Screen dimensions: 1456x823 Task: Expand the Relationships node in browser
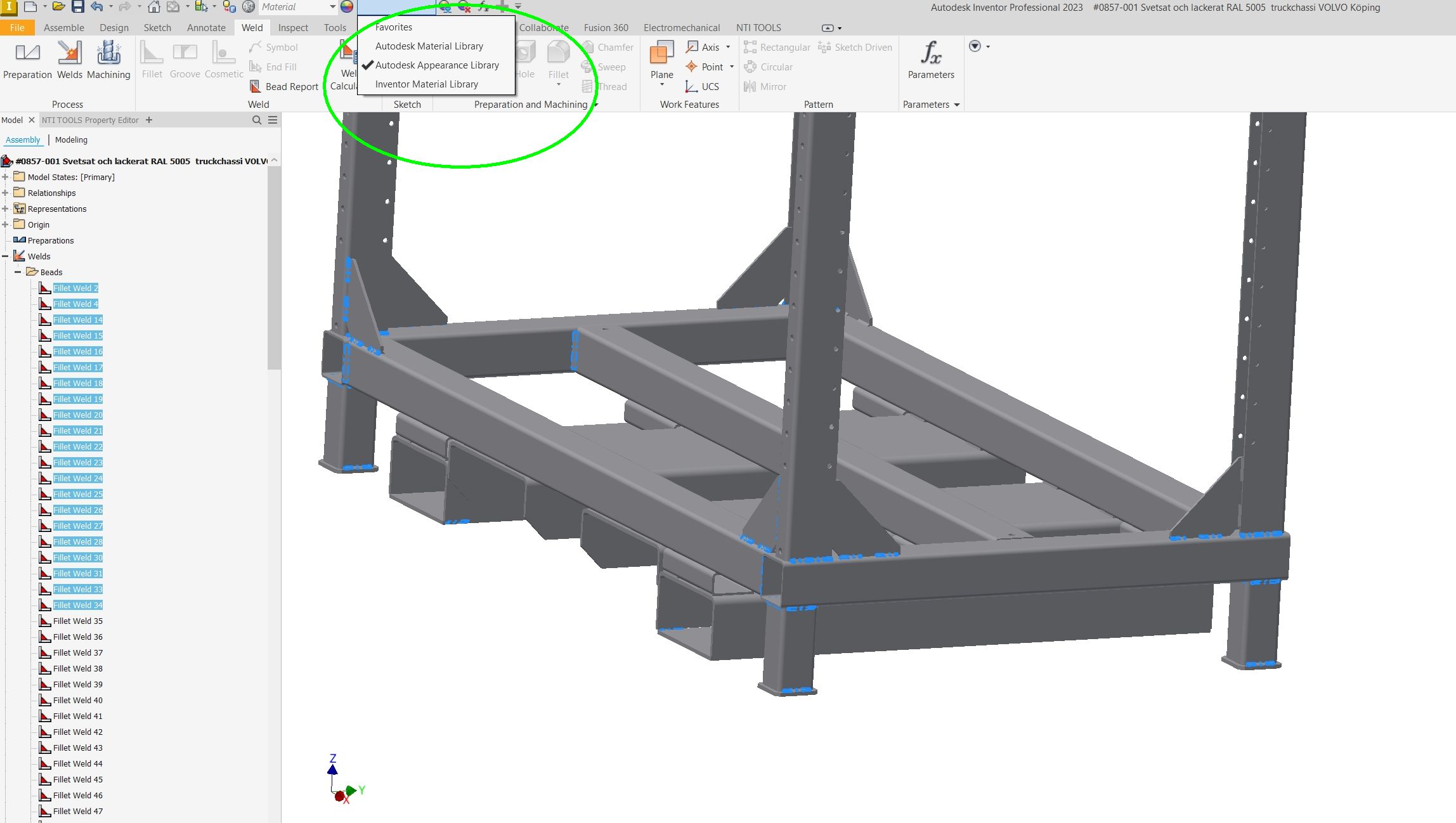click(6, 193)
